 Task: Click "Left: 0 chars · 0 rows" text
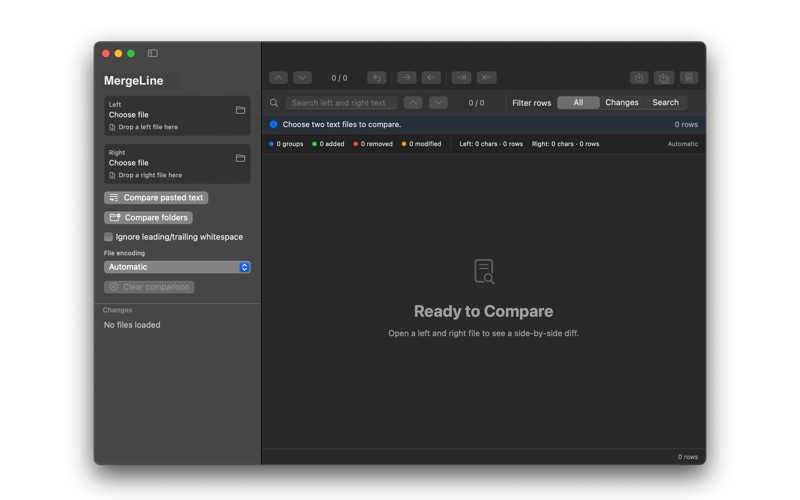pyautogui.click(x=491, y=144)
